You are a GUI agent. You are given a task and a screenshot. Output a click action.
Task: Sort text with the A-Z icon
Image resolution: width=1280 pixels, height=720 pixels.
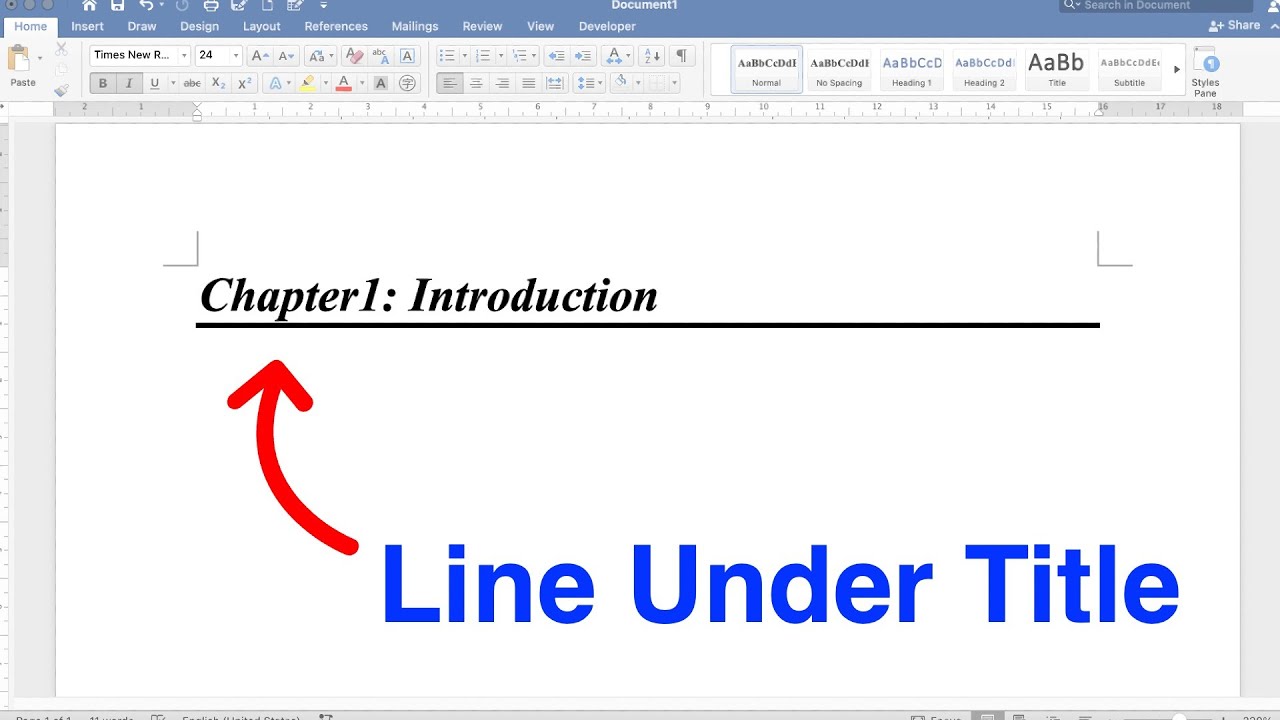654,56
